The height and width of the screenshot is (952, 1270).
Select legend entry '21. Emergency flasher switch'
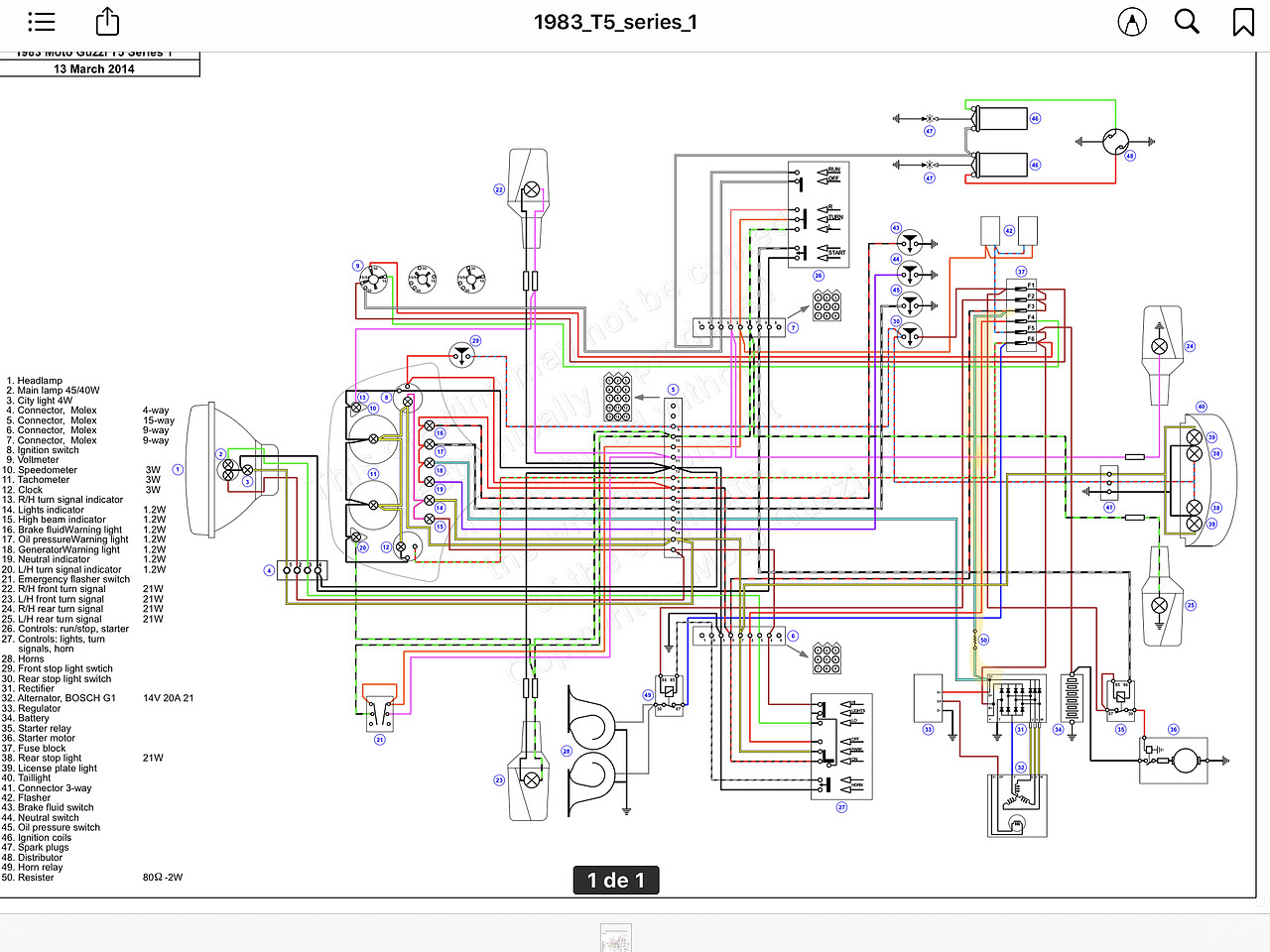[65, 579]
